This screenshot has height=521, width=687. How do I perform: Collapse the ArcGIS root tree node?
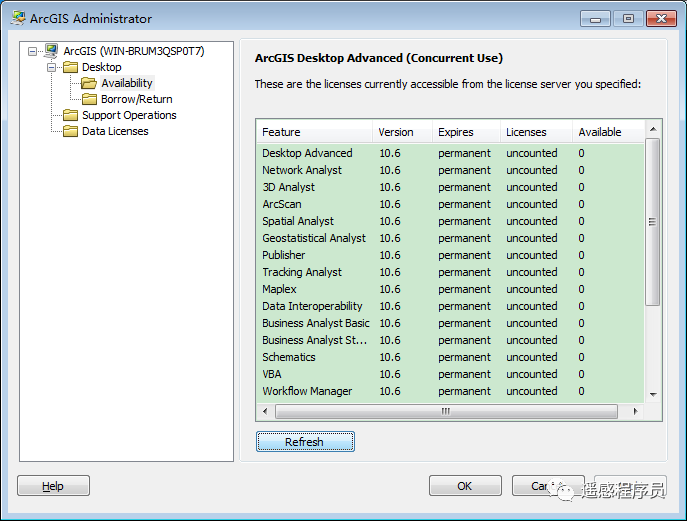coord(32,51)
